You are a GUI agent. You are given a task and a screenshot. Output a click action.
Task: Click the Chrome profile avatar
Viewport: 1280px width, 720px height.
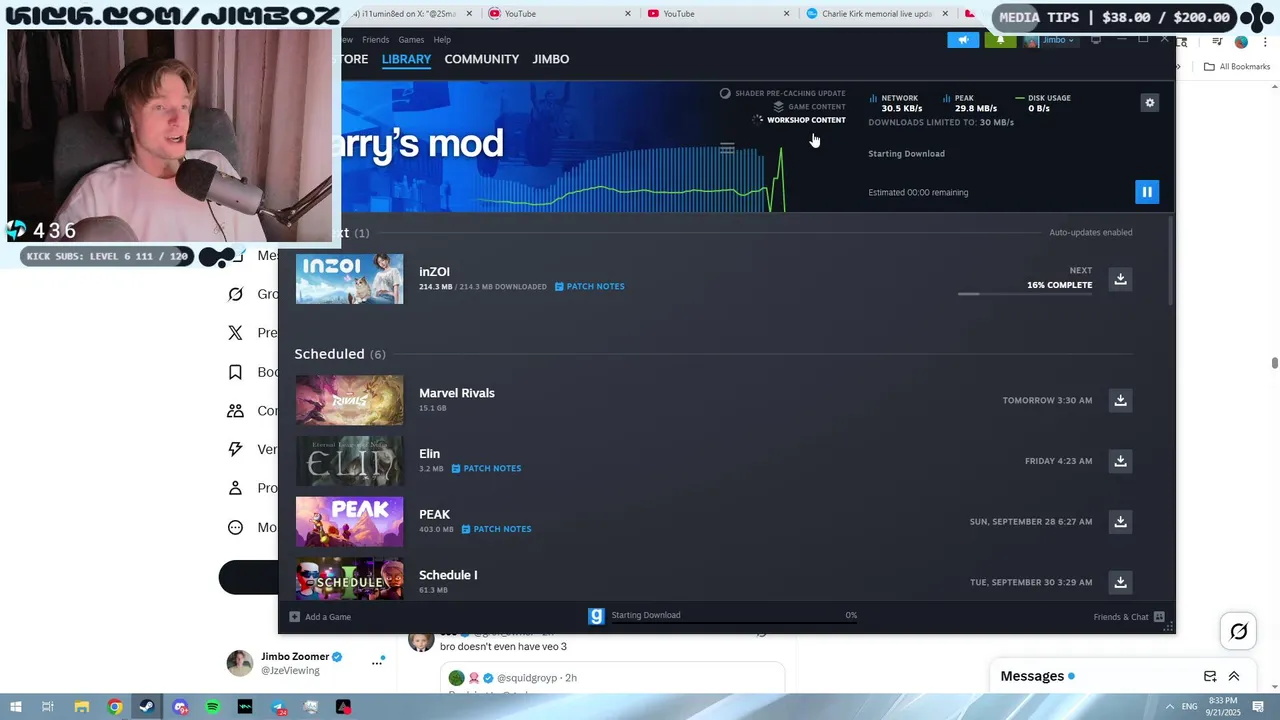[x=1241, y=42]
